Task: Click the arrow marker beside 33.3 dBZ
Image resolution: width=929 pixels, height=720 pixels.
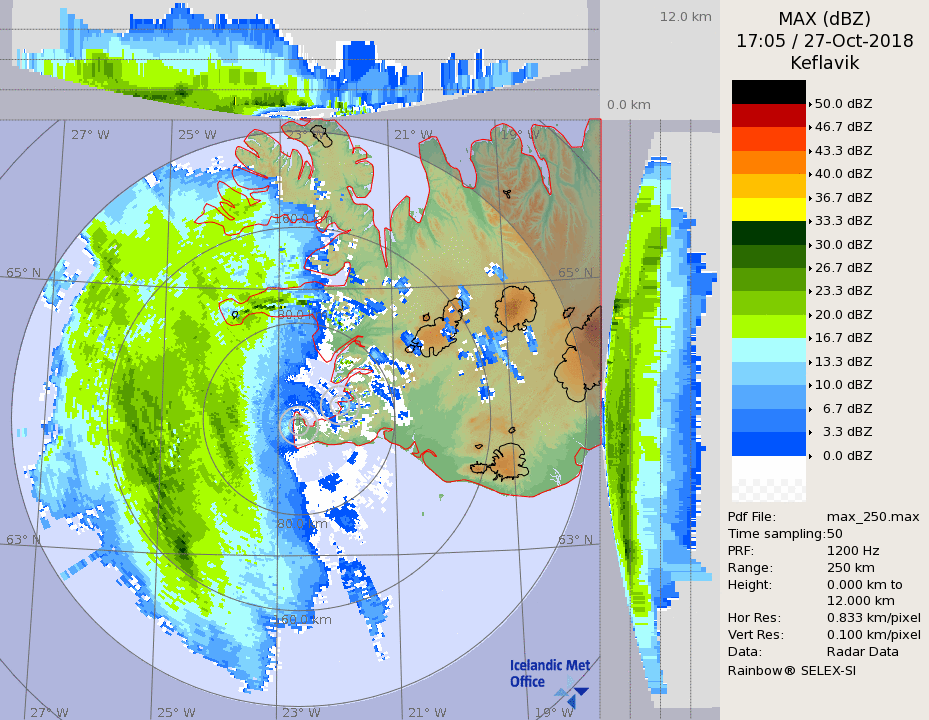Action: (x=810, y=221)
